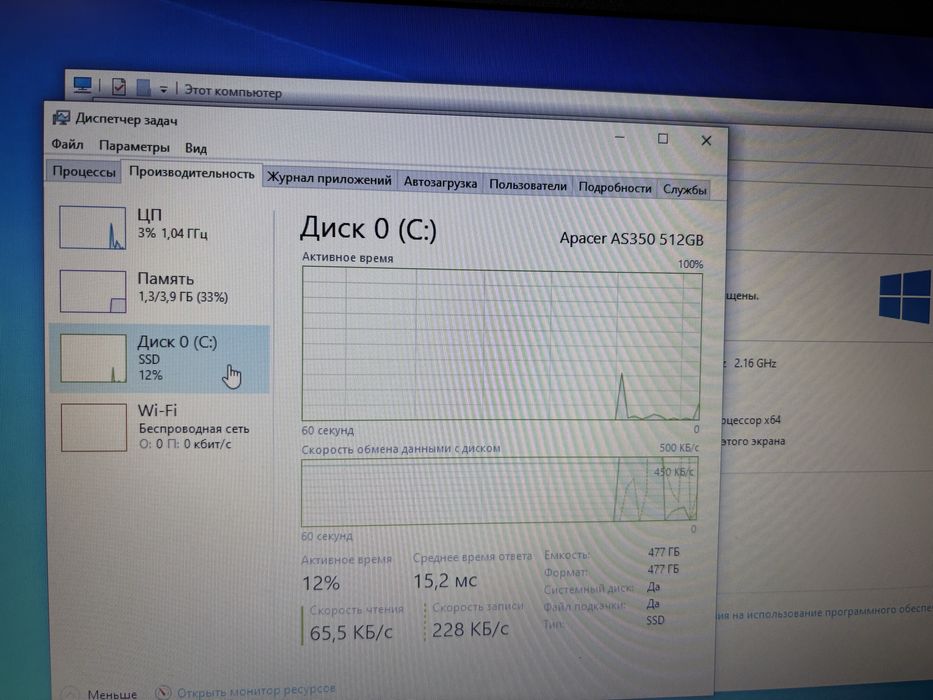
Task: Click the Task Manager title bar icon
Action: [x=61, y=118]
